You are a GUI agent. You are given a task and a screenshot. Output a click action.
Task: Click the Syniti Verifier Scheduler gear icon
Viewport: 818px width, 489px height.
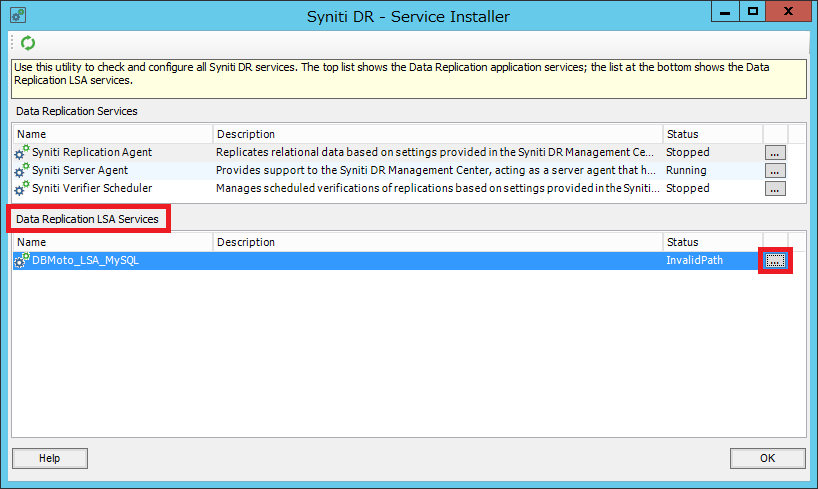point(21,188)
